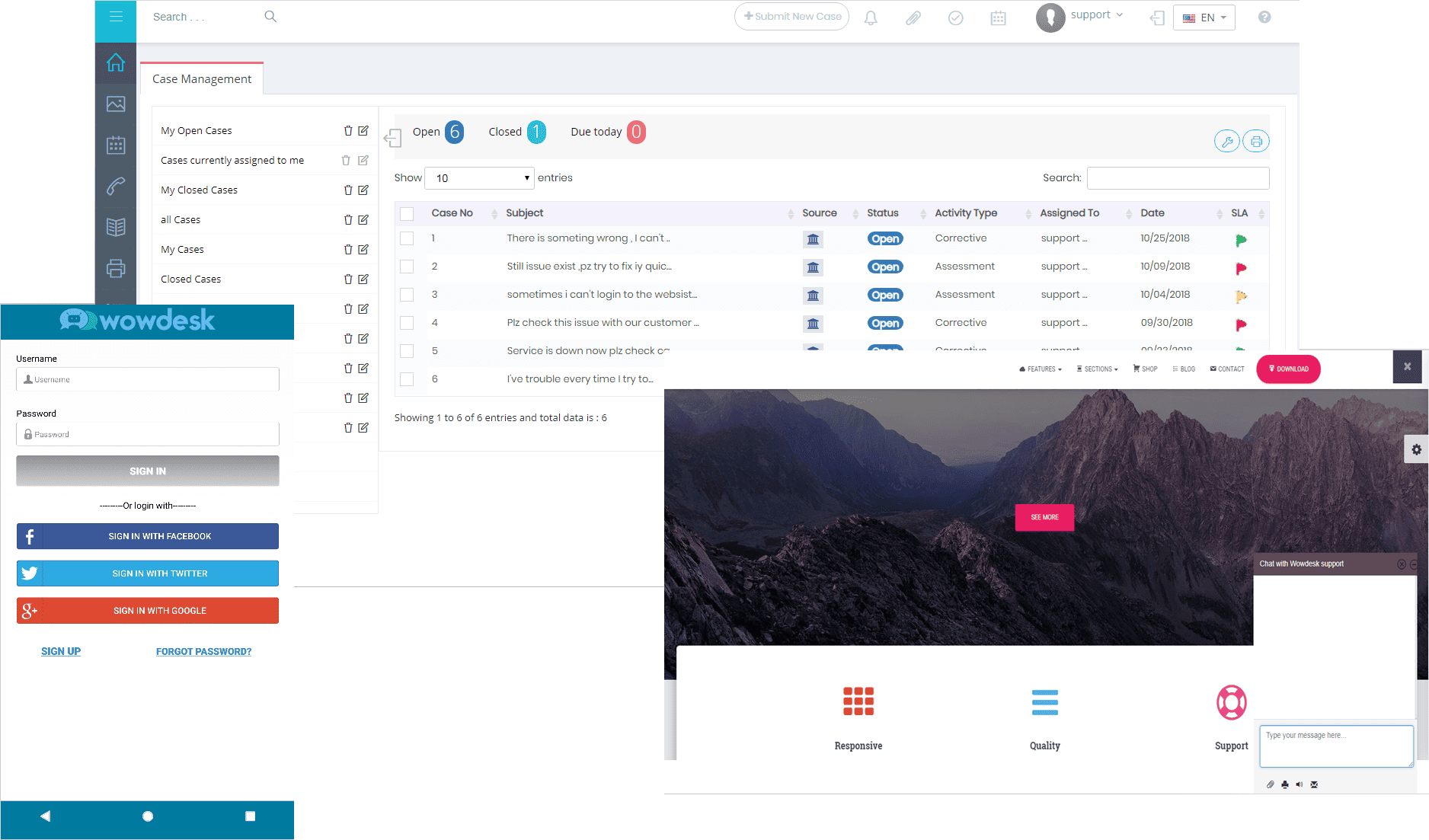Tick the checkbox for case 5
The width and height of the screenshot is (1429, 840).
coord(407,351)
